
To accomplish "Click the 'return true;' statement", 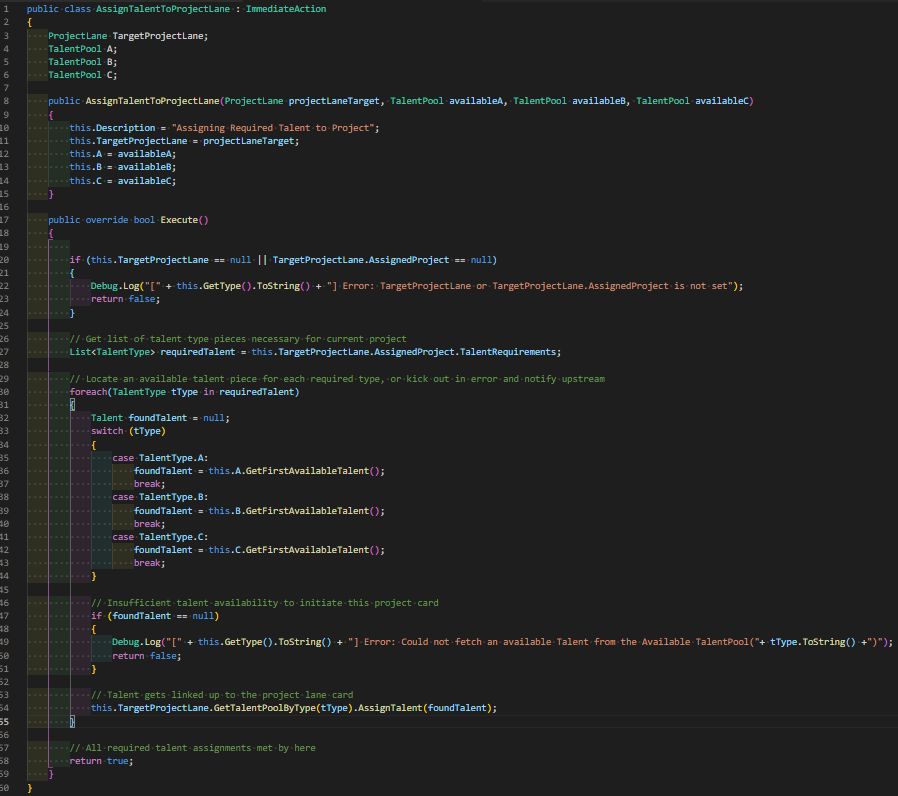I will [101, 761].
